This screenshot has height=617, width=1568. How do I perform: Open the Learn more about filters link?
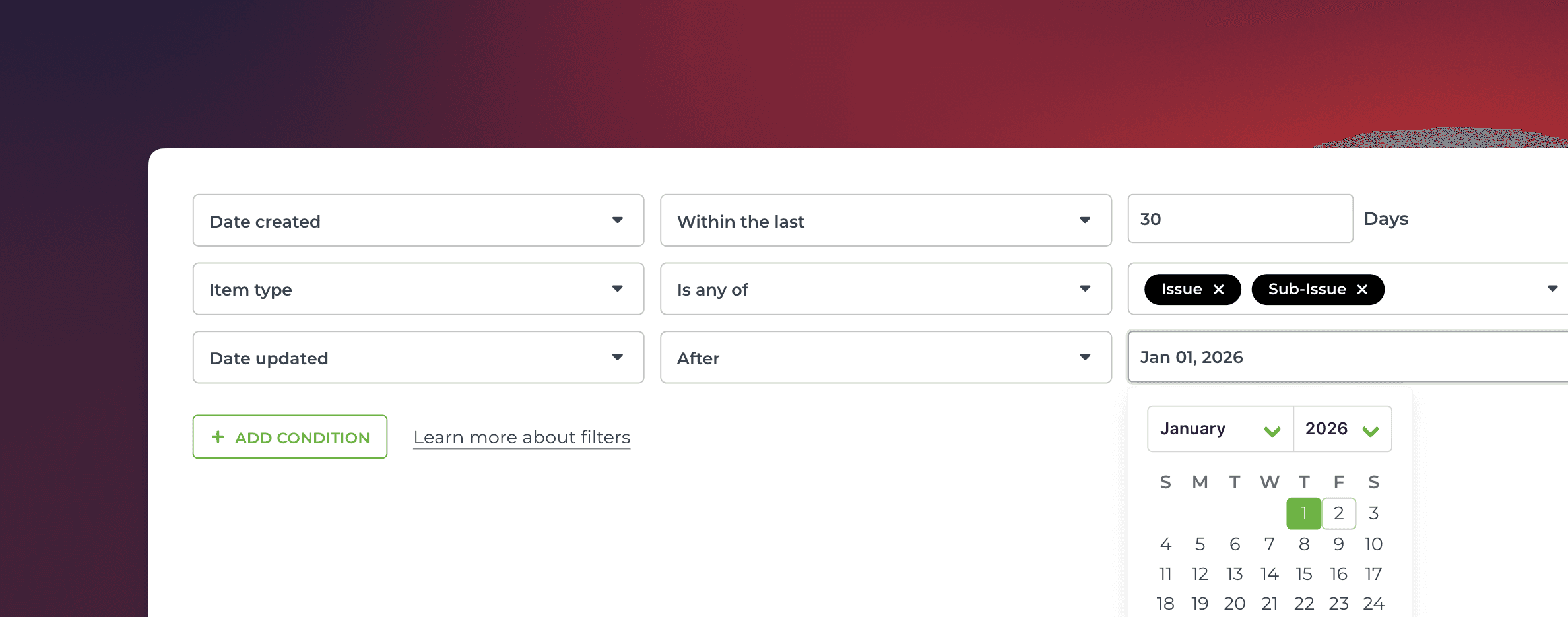click(x=521, y=437)
